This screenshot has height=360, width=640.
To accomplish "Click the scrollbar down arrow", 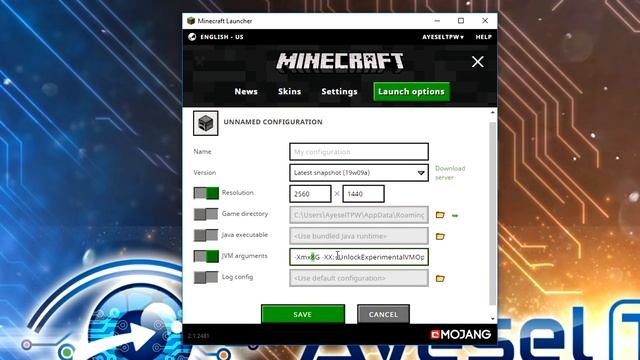I will pyautogui.click(x=493, y=319).
